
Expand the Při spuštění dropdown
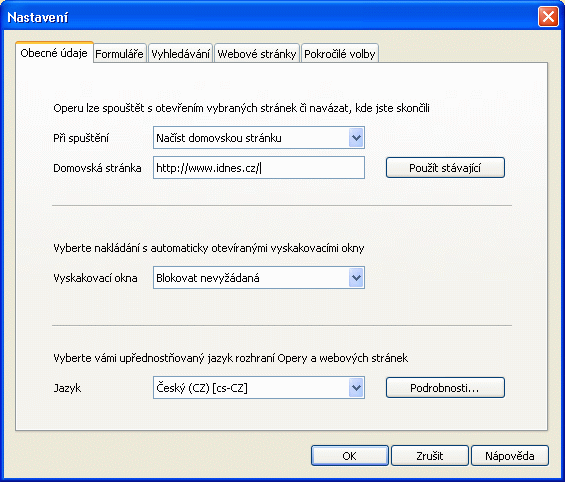(x=259, y=138)
